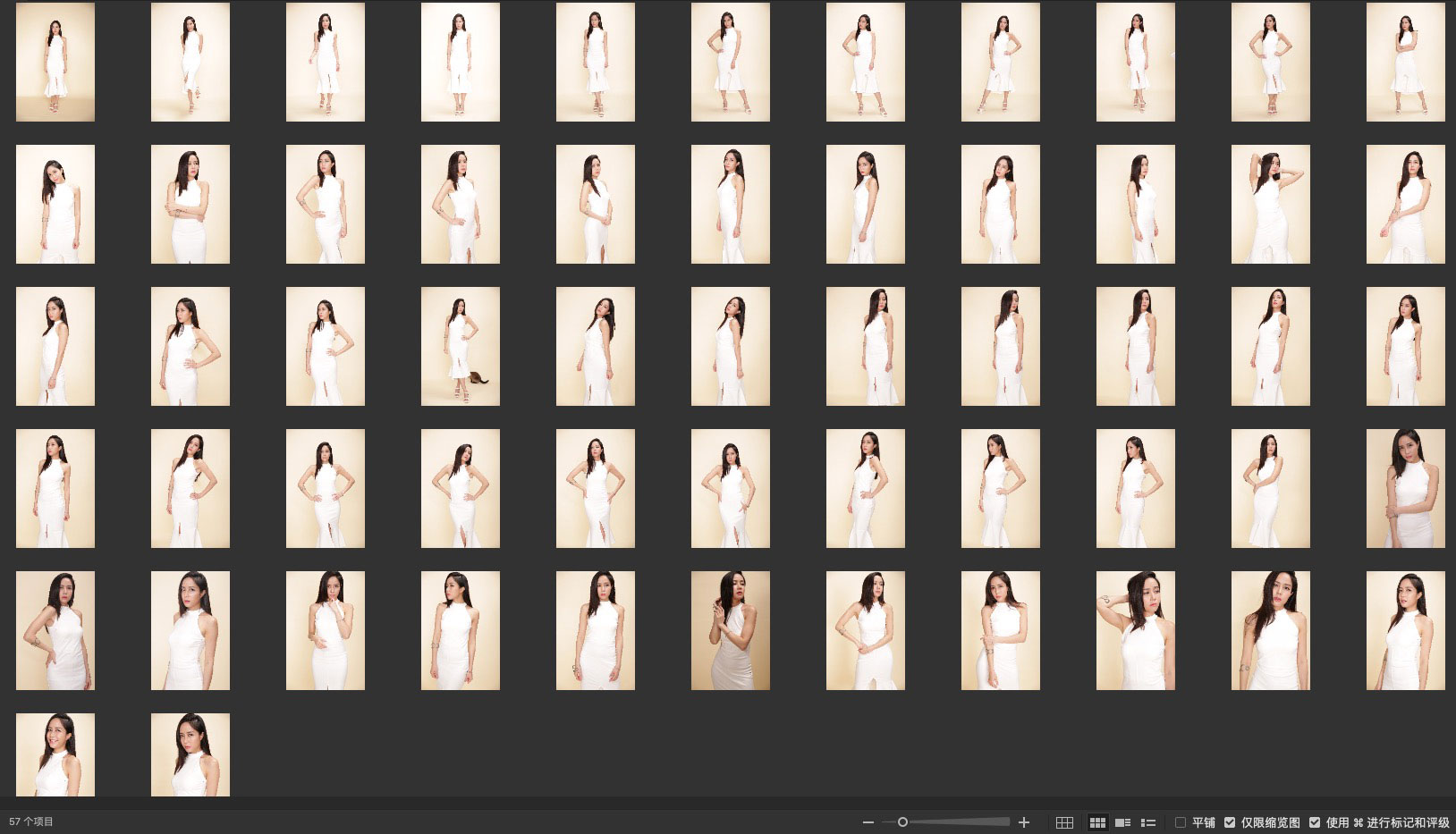
Task: Select the last thumbnail in the bottom row
Action: [190, 754]
